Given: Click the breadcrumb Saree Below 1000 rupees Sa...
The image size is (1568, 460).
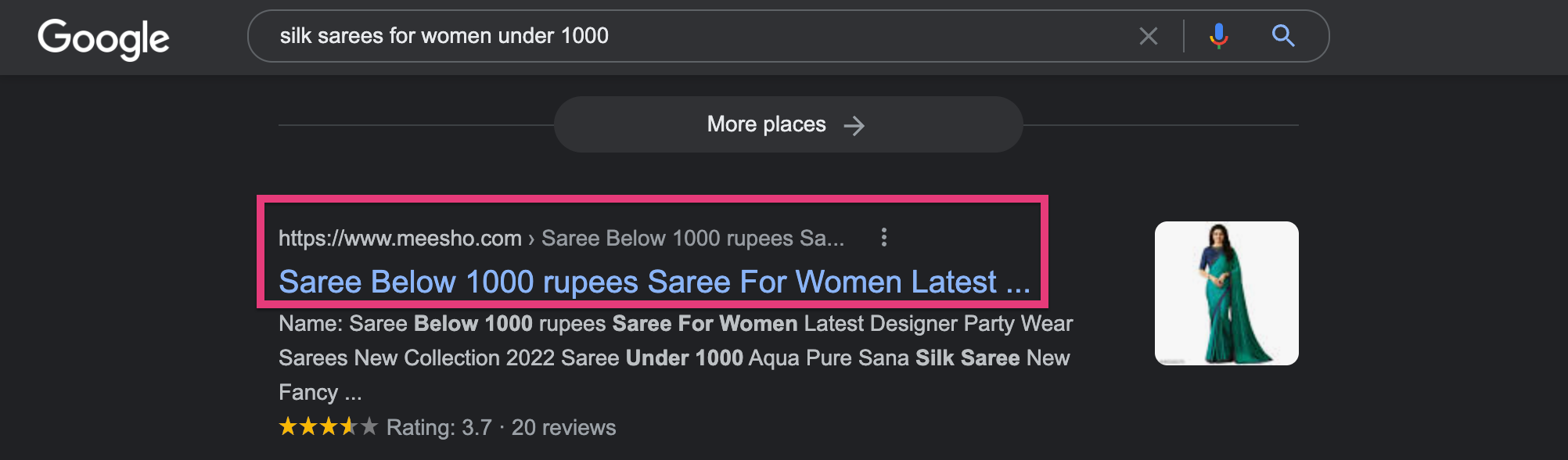Looking at the screenshot, I should [x=692, y=238].
